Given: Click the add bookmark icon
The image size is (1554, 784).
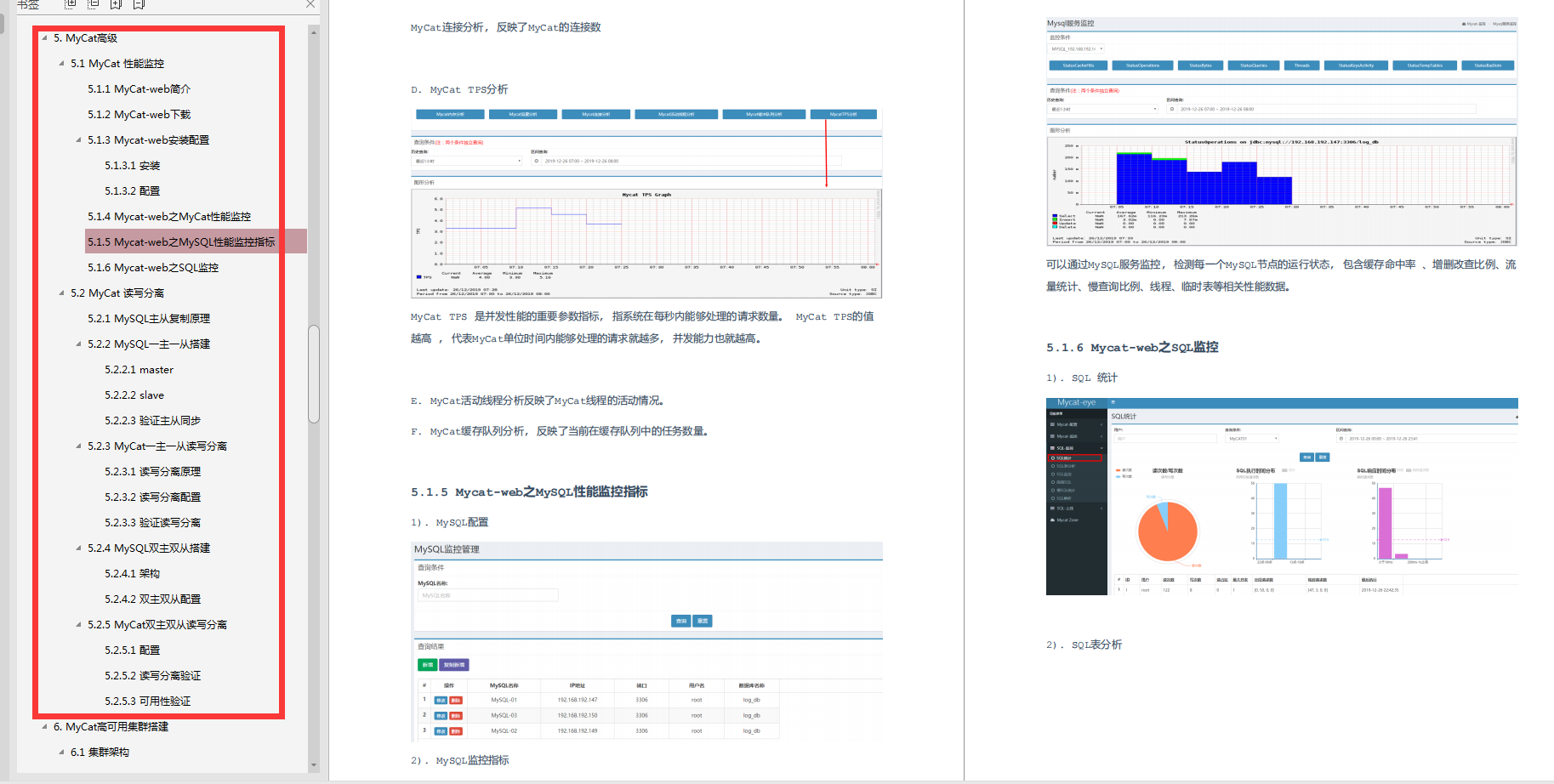Looking at the screenshot, I should coord(117,4).
